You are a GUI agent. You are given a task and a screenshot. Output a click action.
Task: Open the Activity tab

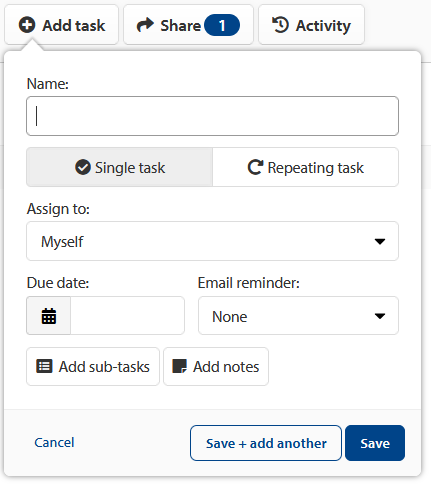311,25
